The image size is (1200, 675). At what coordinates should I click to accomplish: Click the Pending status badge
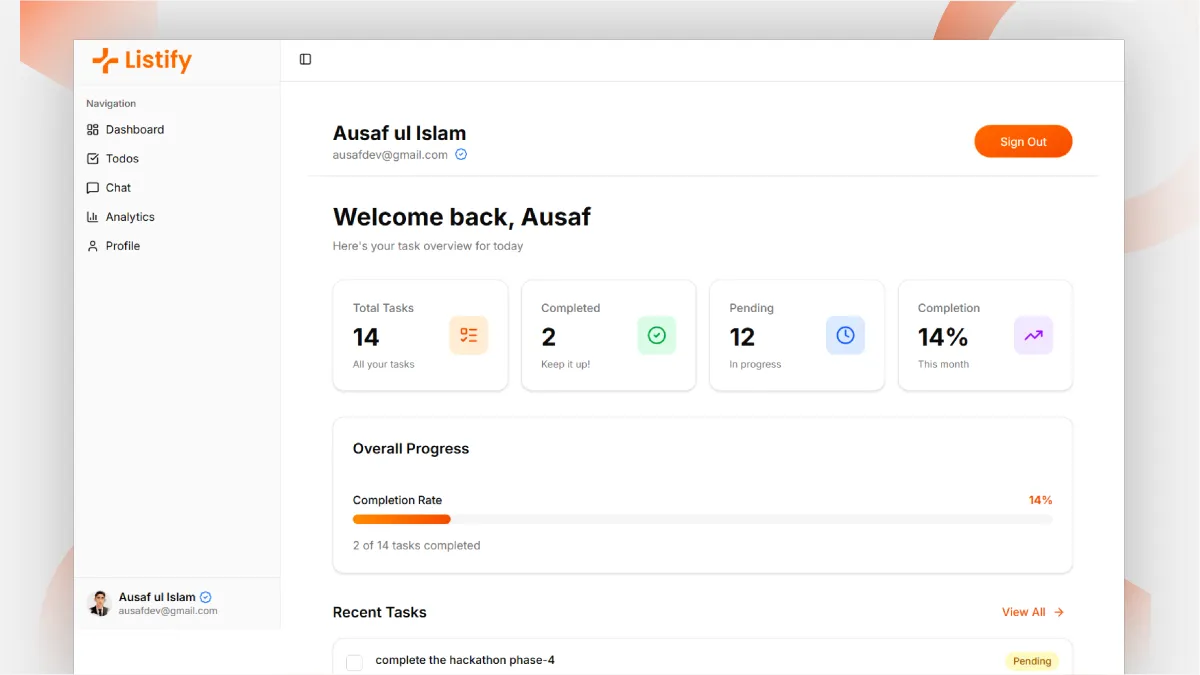(x=1032, y=661)
